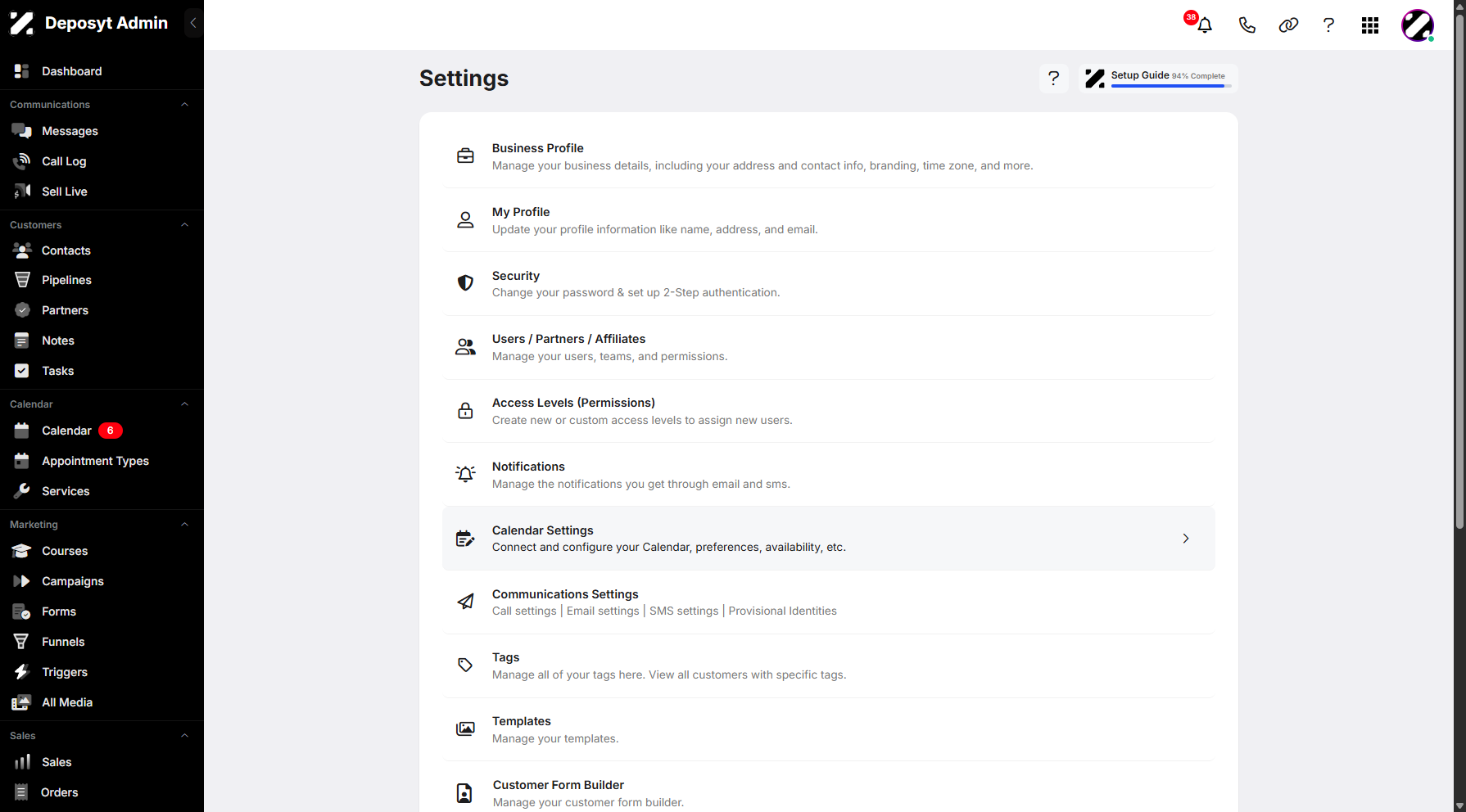Open Business Profile settings title

537,148
